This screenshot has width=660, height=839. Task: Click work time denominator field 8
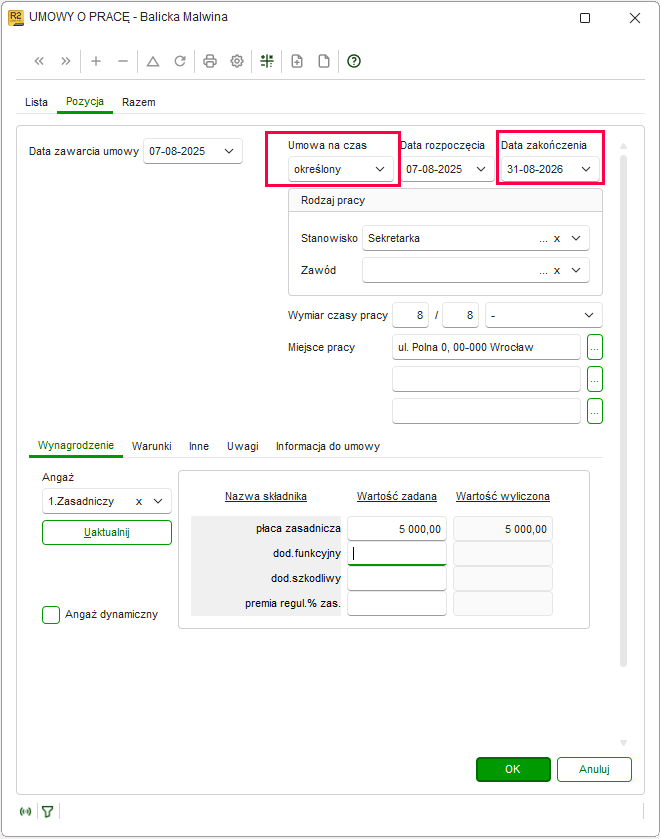click(461, 315)
